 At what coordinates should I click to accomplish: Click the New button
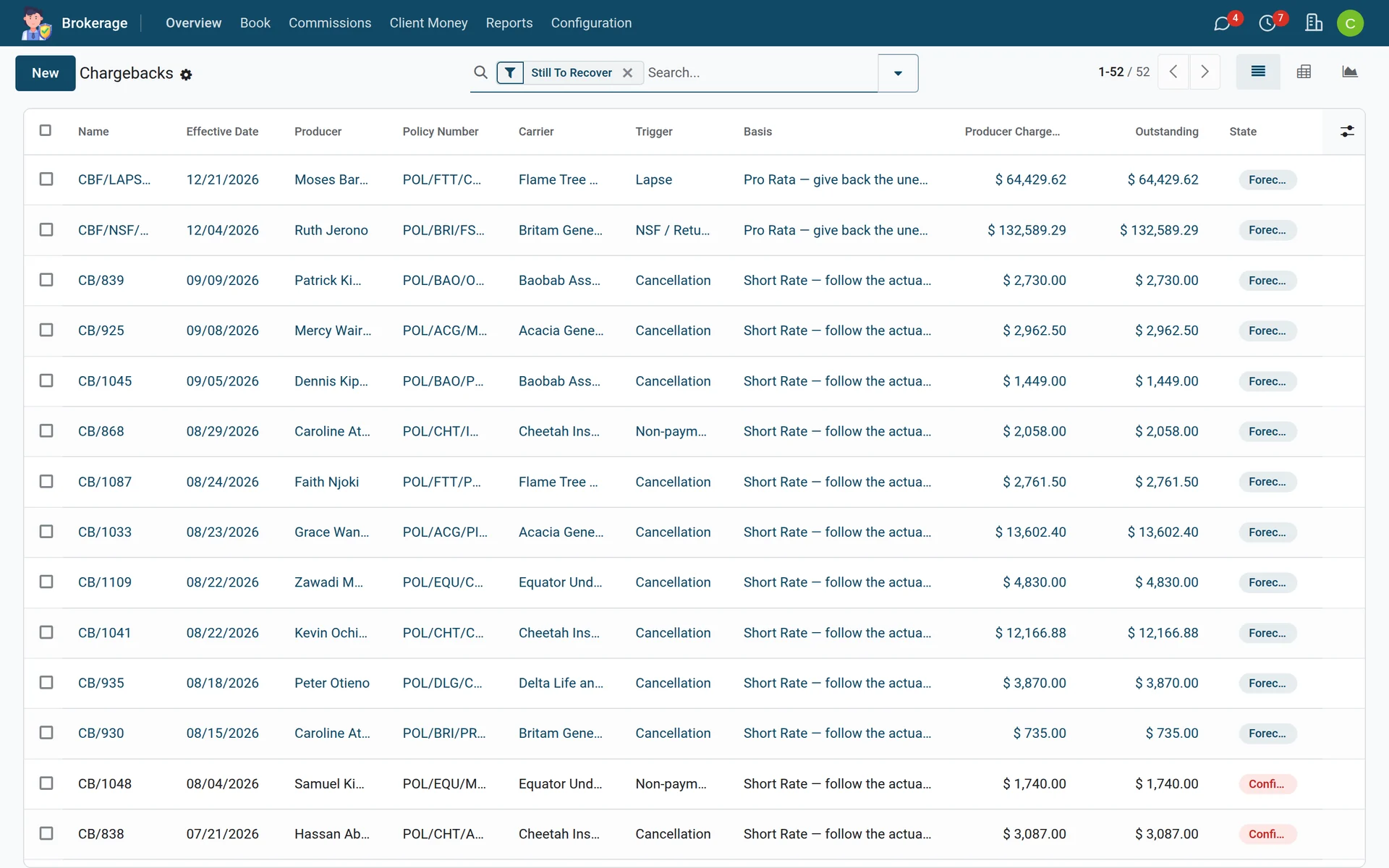pos(45,73)
